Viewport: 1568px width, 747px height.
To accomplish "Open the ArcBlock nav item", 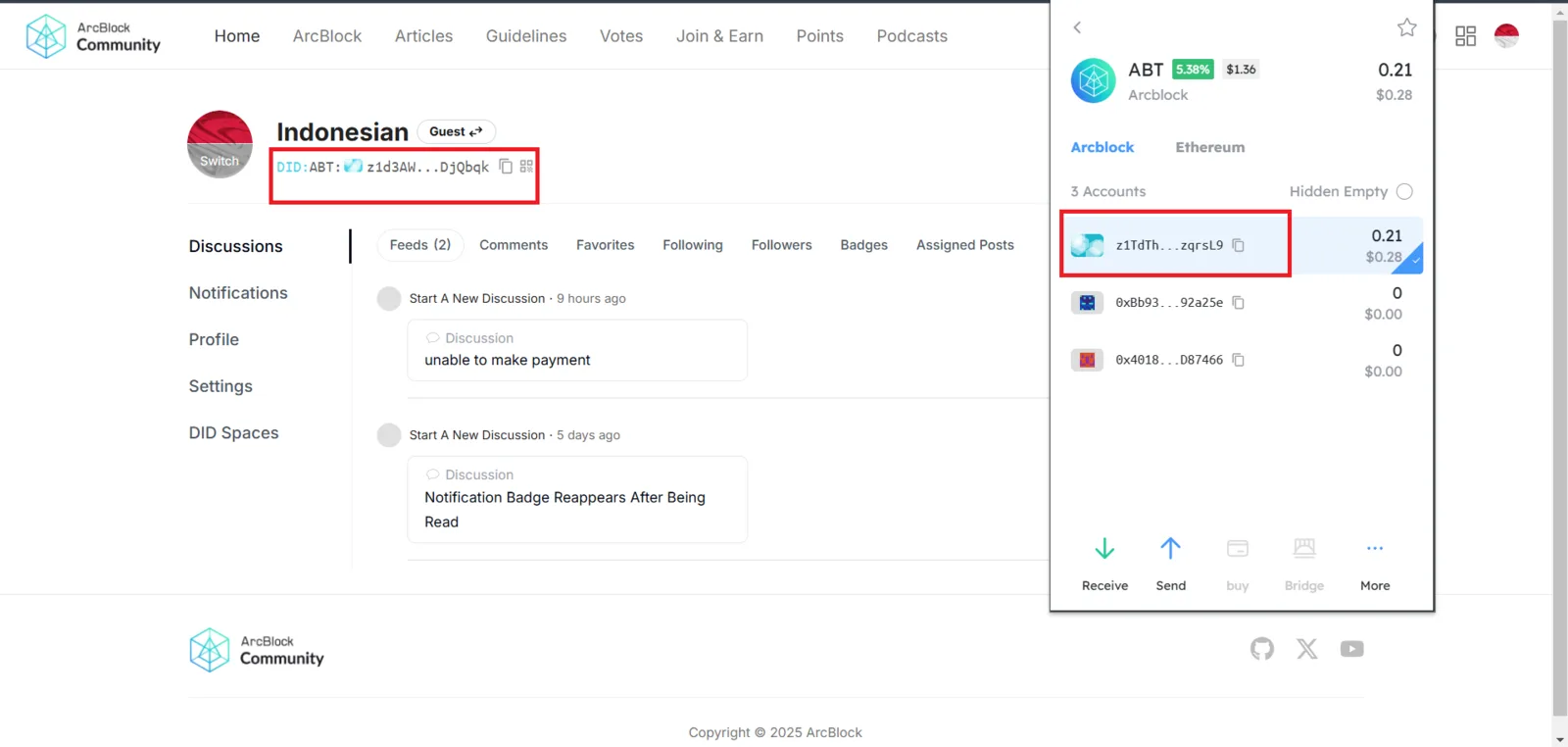I will (x=327, y=36).
